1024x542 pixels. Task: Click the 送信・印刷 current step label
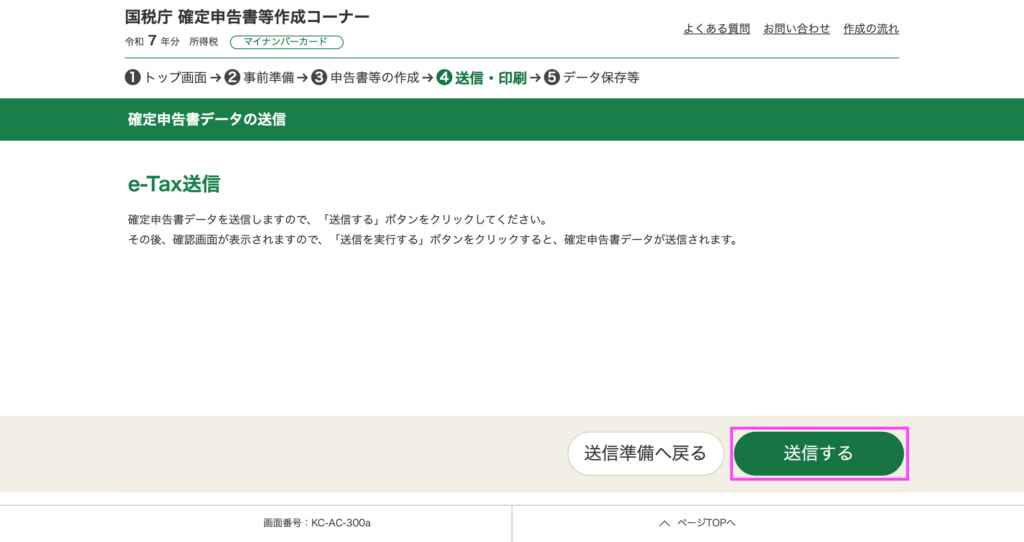[490, 78]
